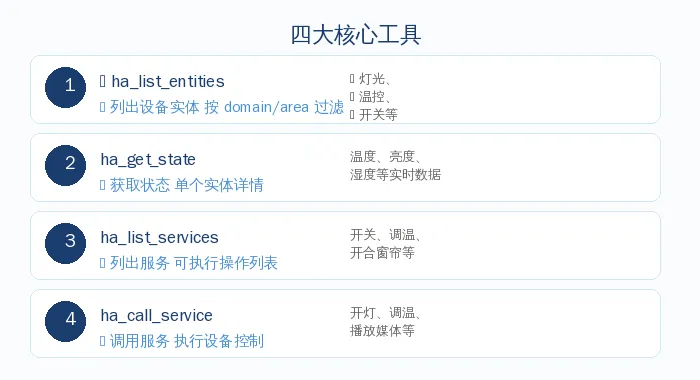
Task: Click the number 3 circle badge
Action: [x=65, y=243]
